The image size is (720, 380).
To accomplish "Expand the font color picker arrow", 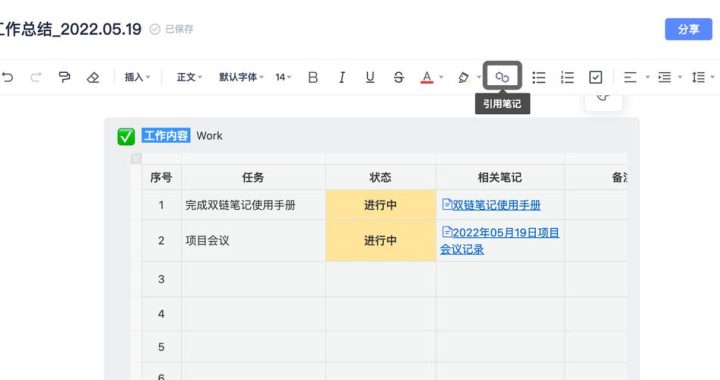I will coord(441,77).
